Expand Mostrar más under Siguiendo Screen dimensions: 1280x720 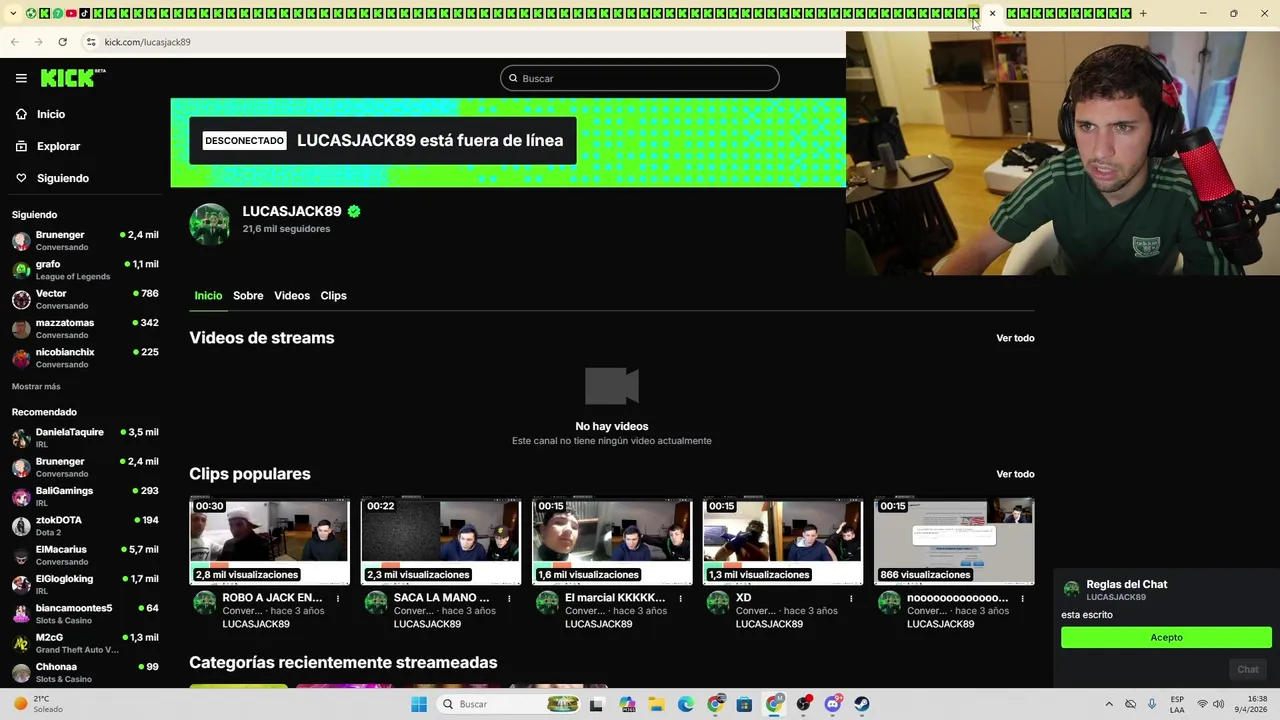tap(36, 386)
